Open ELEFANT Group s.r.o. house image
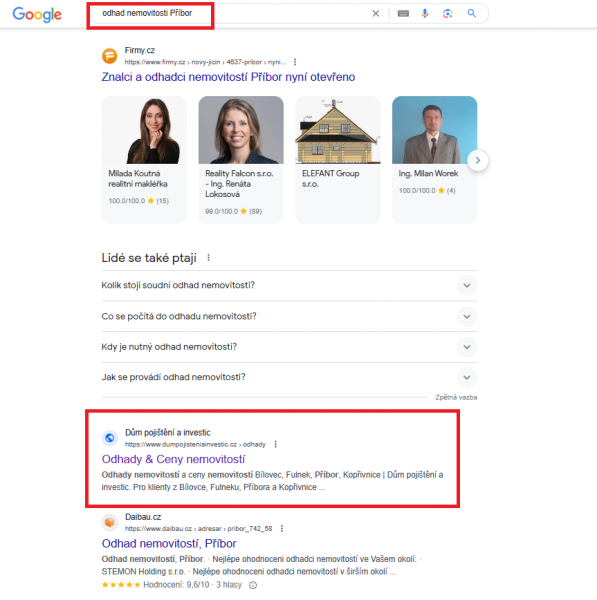 (x=338, y=130)
